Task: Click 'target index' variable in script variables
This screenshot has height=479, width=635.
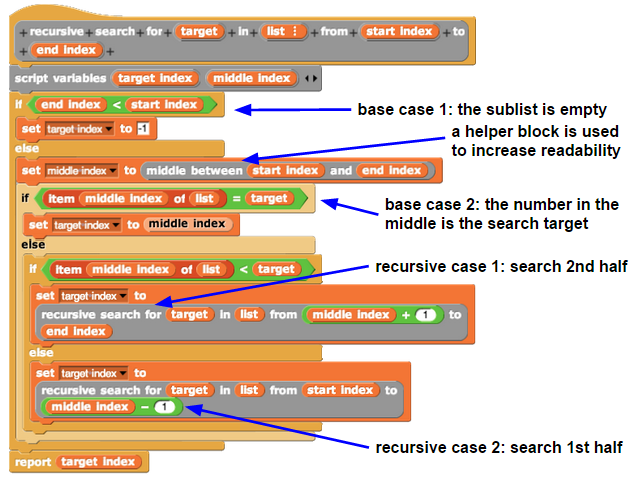Action: coord(155,78)
